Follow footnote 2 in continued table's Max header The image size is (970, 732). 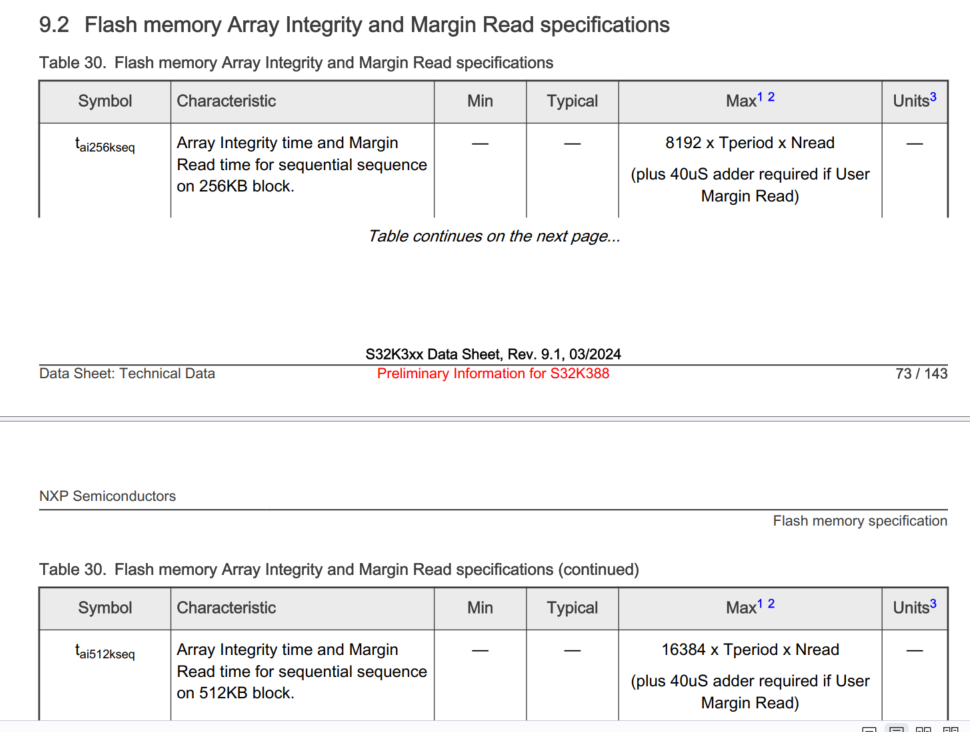click(771, 604)
